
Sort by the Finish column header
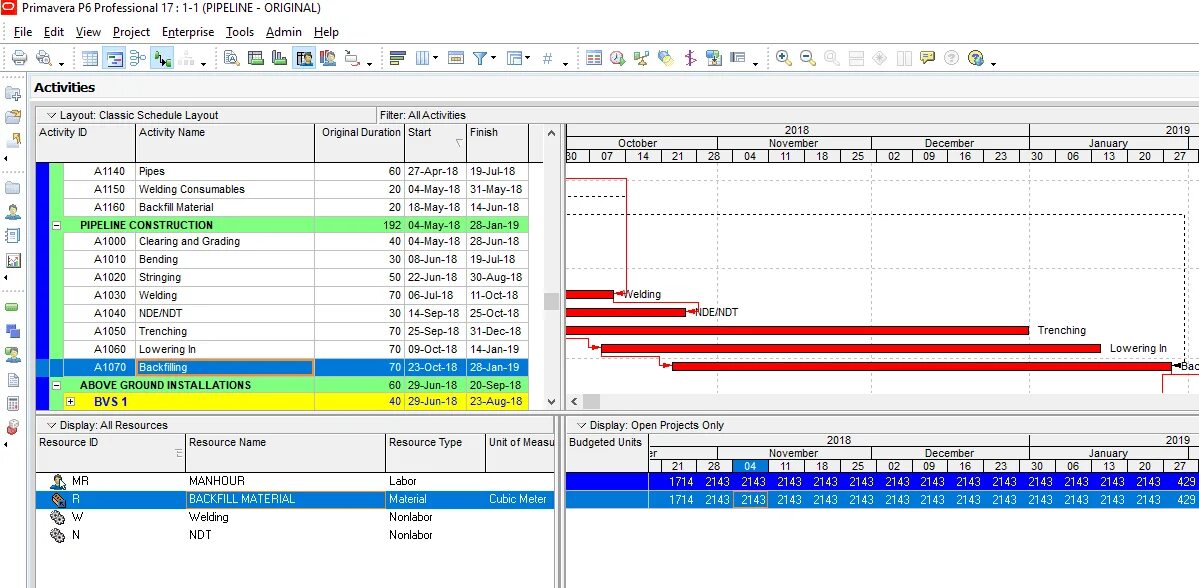tap(497, 142)
